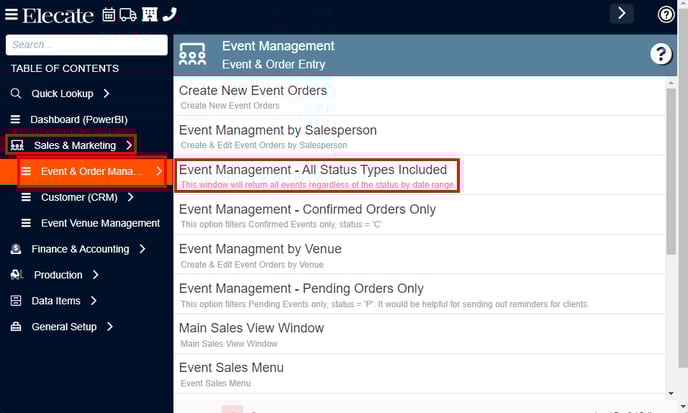This screenshot has width=688, height=413.
Task: Click the right-arrow button in top bar
Action: click(621, 13)
